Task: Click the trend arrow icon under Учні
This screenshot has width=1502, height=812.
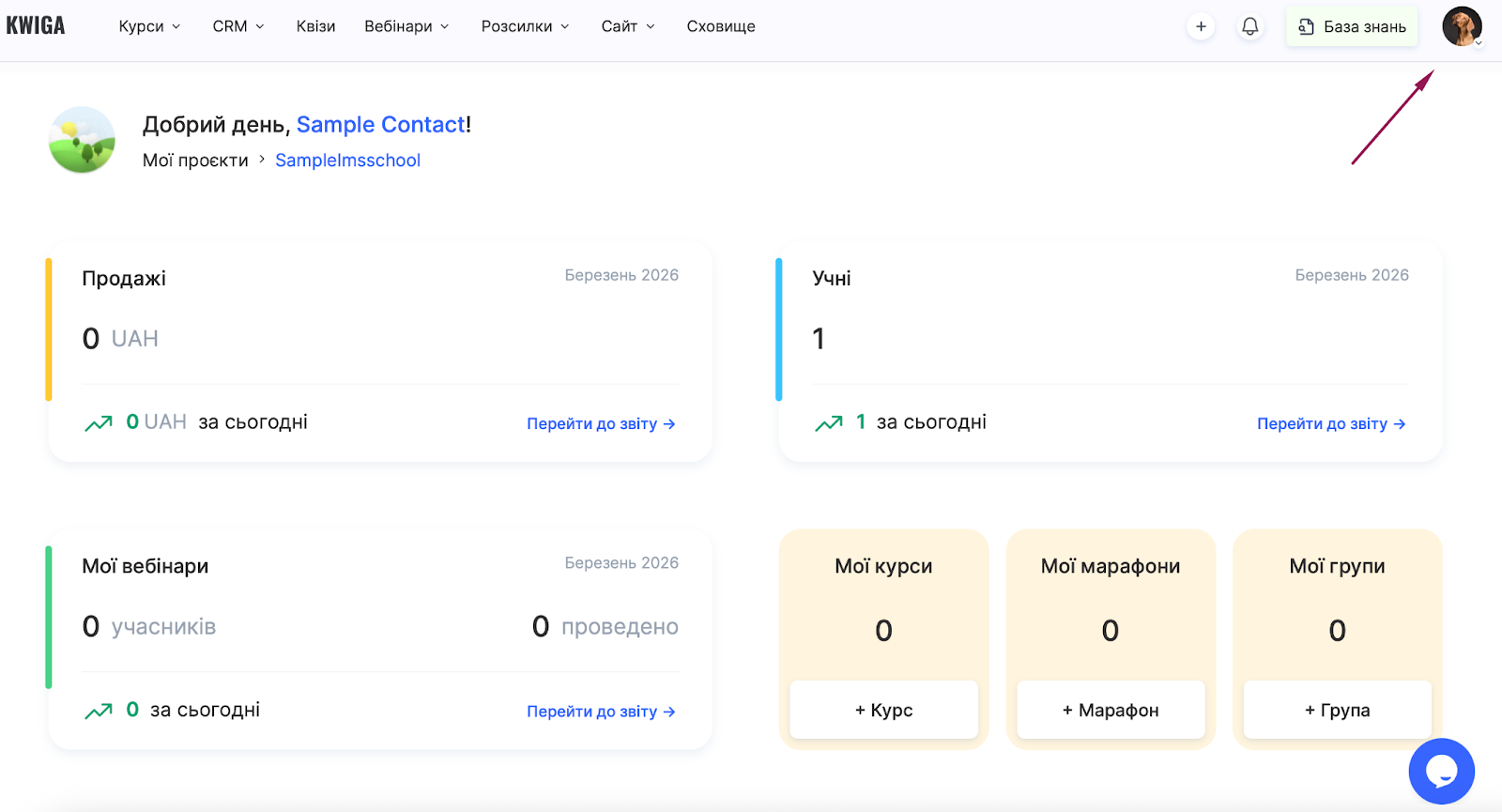Action: tap(829, 423)
